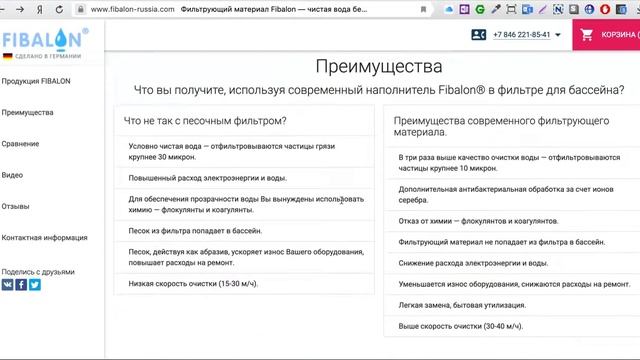Open the red Opera-style extension icon
640x360 pixels.
click(605, 9)
